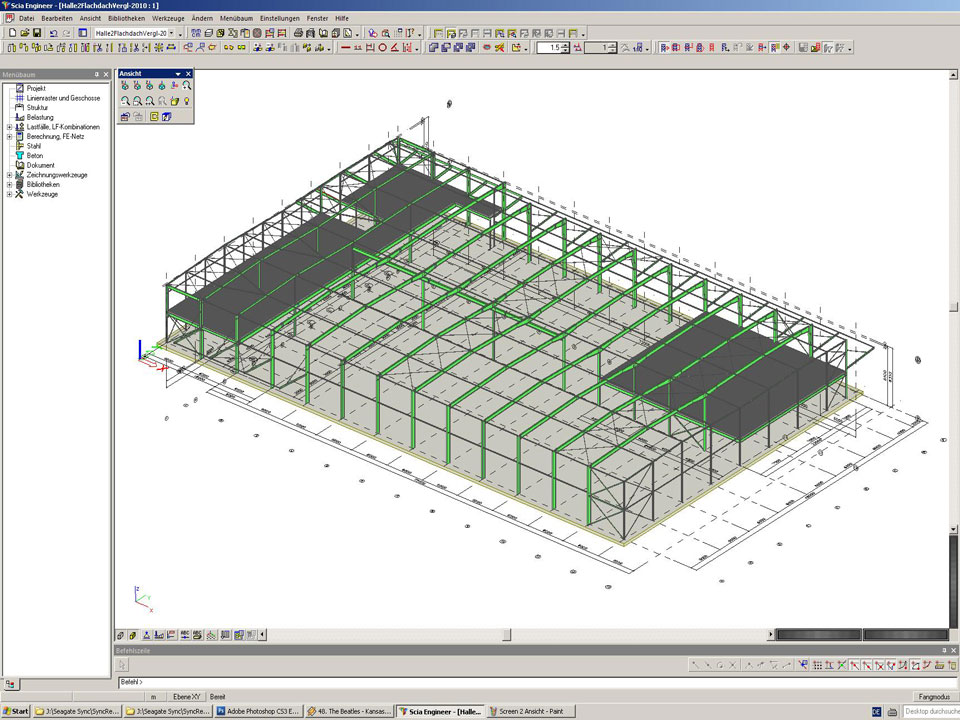Switch to Adobe Photoshop CS3 taskbar button
This screenshot has height=720, width=960.
click(x=258, y=711)
